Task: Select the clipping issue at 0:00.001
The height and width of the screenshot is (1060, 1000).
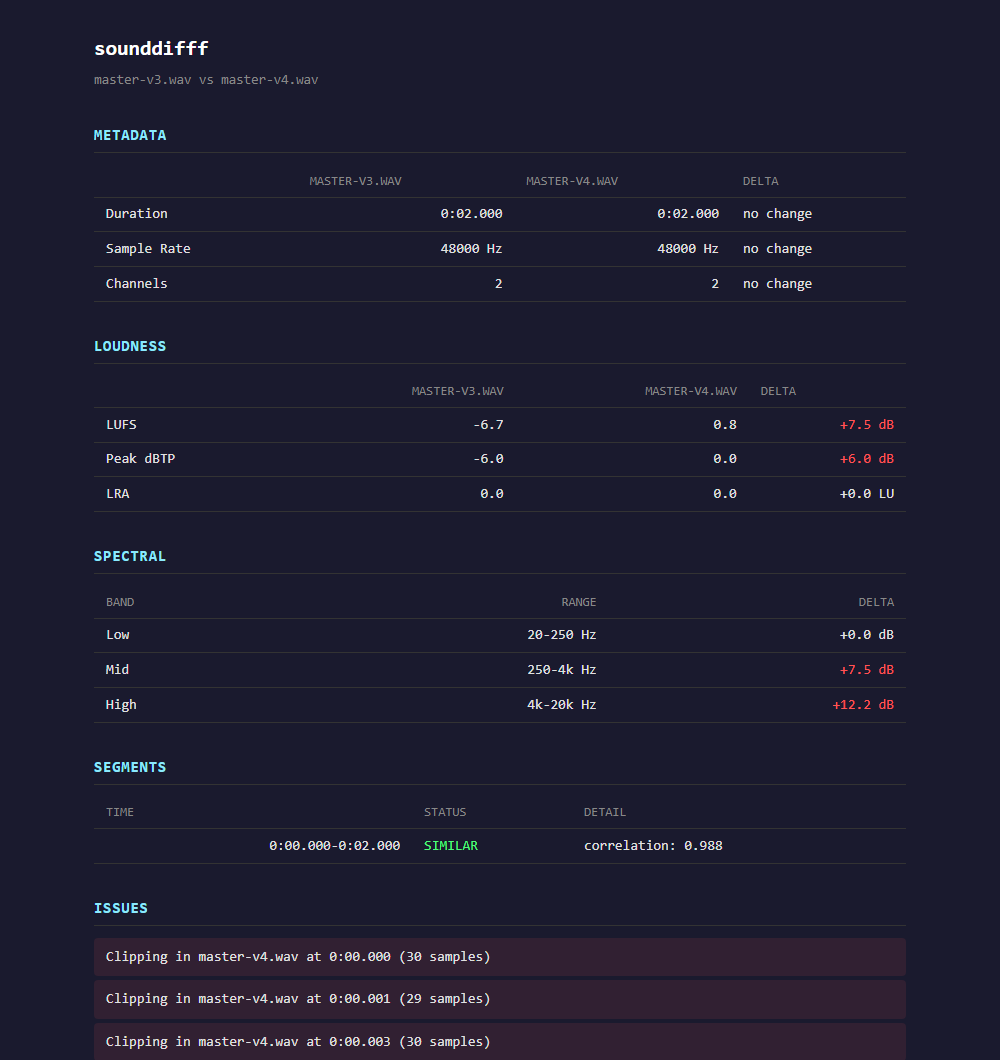Action: (x=500, y=999)
